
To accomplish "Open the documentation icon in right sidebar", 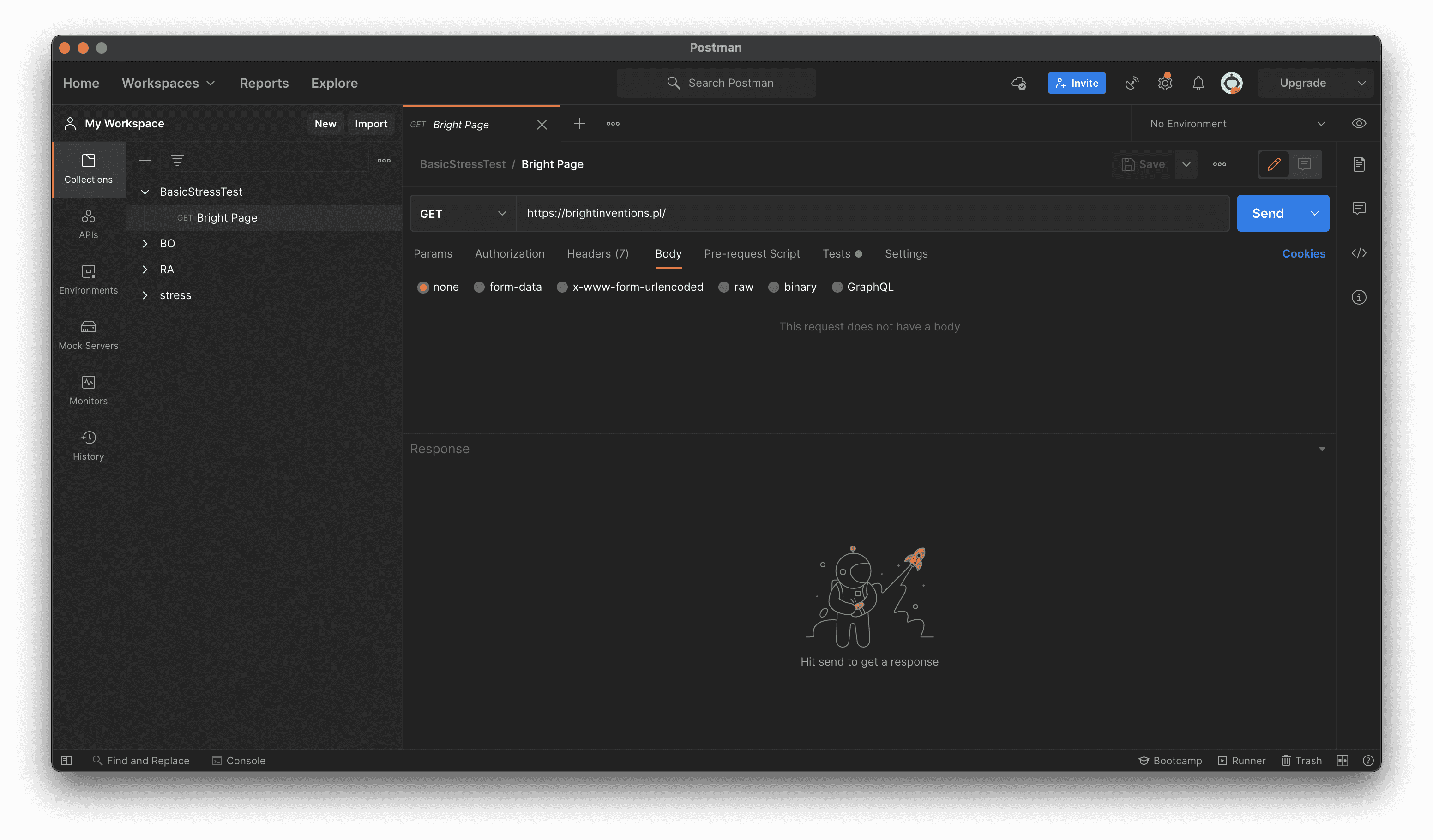I will [1359, 164].
